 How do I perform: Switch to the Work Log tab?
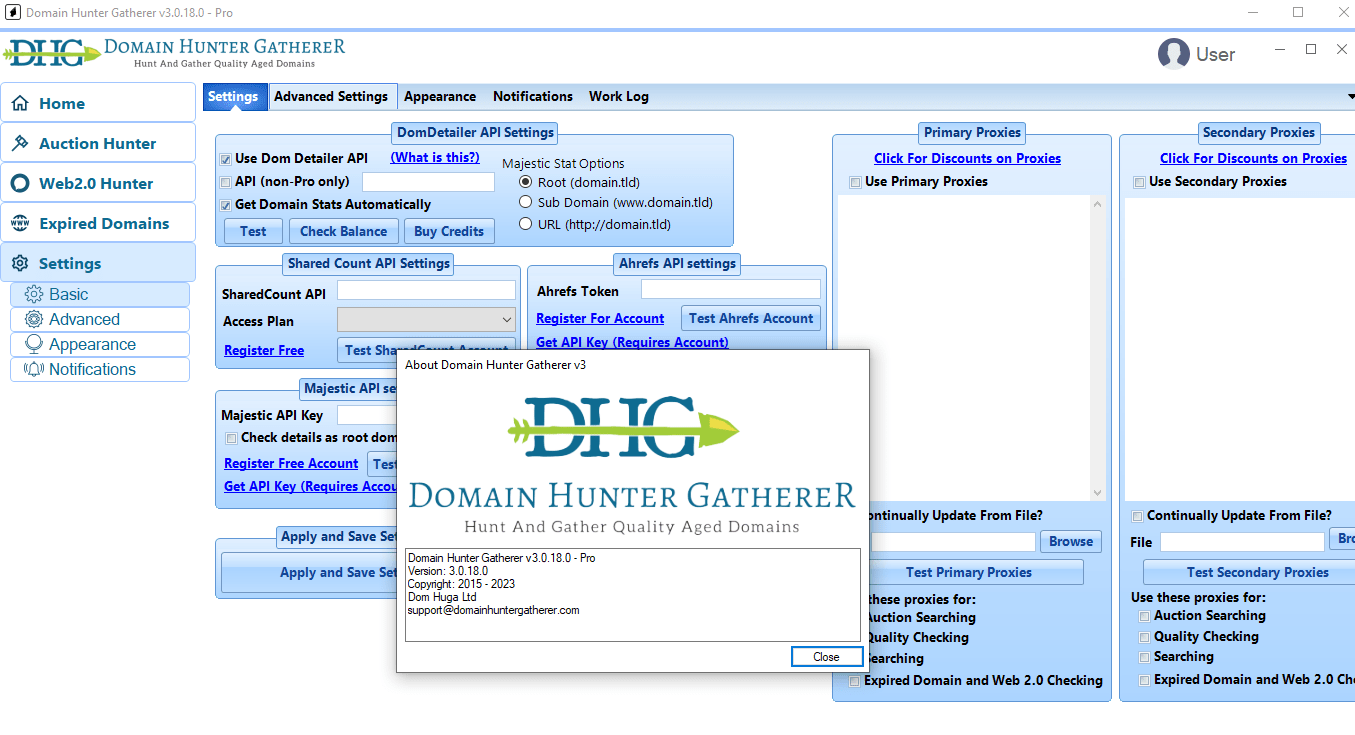619,96
